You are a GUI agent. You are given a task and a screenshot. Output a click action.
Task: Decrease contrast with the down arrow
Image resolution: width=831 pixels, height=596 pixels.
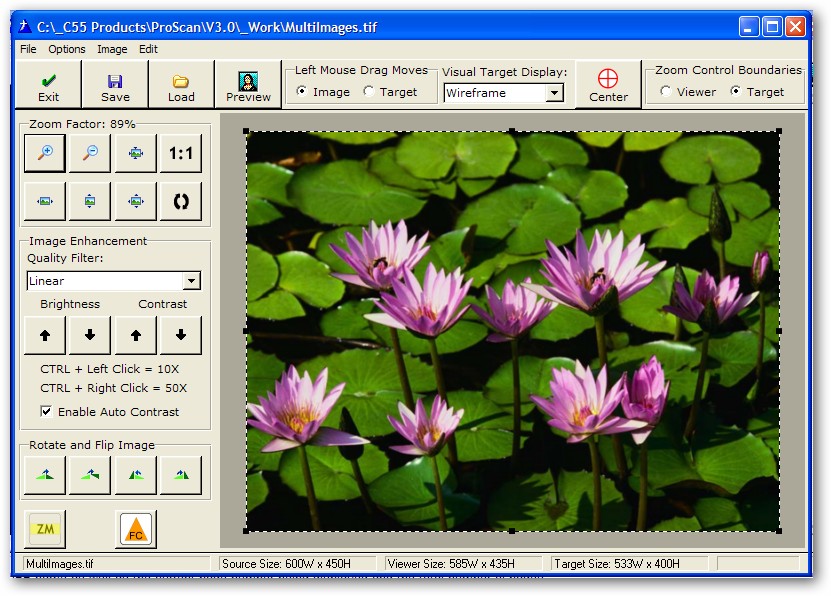(x=181, y=336)
